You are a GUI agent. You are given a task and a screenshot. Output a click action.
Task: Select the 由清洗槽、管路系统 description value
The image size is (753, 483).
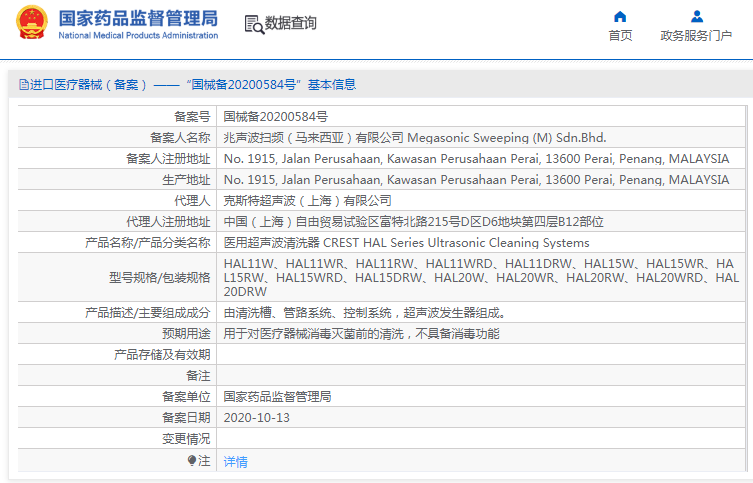coord(364,313)
